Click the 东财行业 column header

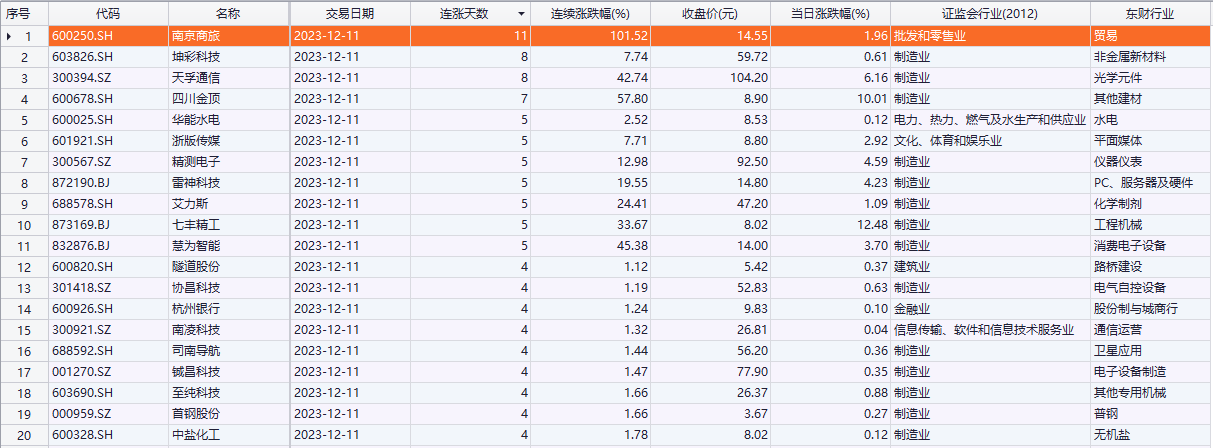pyautogui.click(x=1150, y=14)
